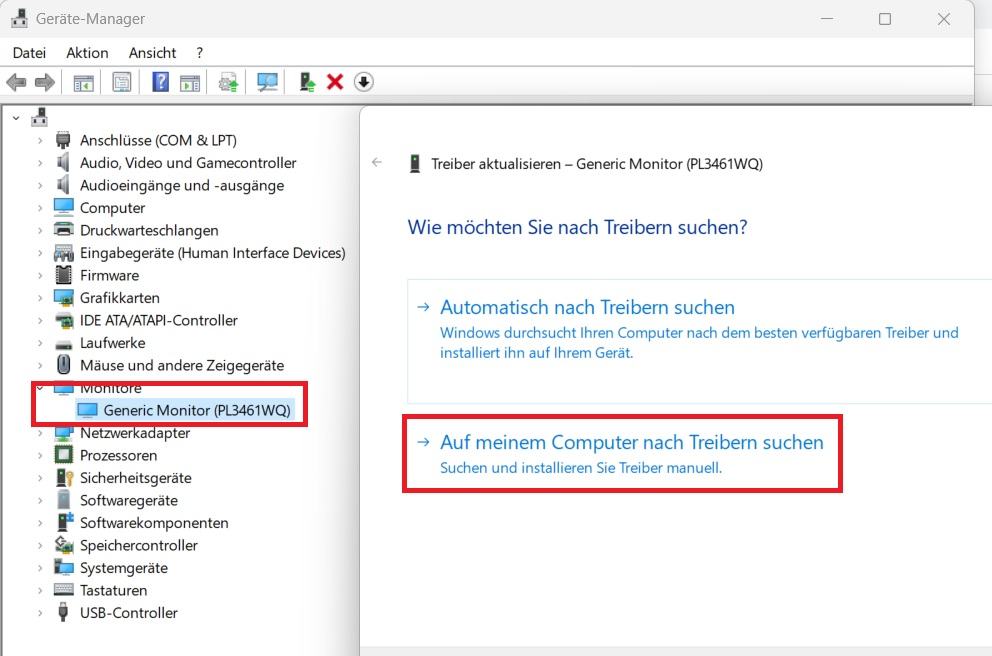The height and width of the screenshot is (656, 992).
Task: Click the root computer node icon
Action: (40, 117)
